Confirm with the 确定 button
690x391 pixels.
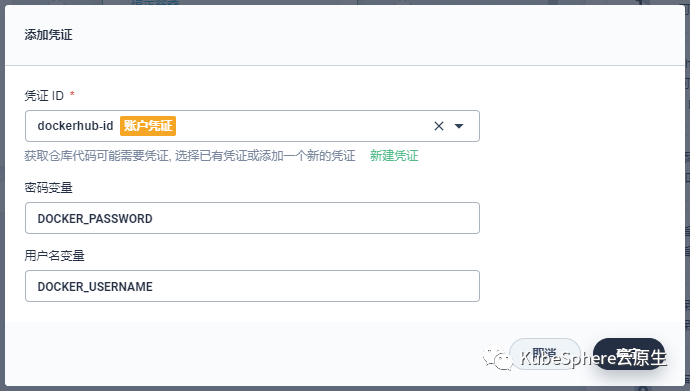click(628, 354)
